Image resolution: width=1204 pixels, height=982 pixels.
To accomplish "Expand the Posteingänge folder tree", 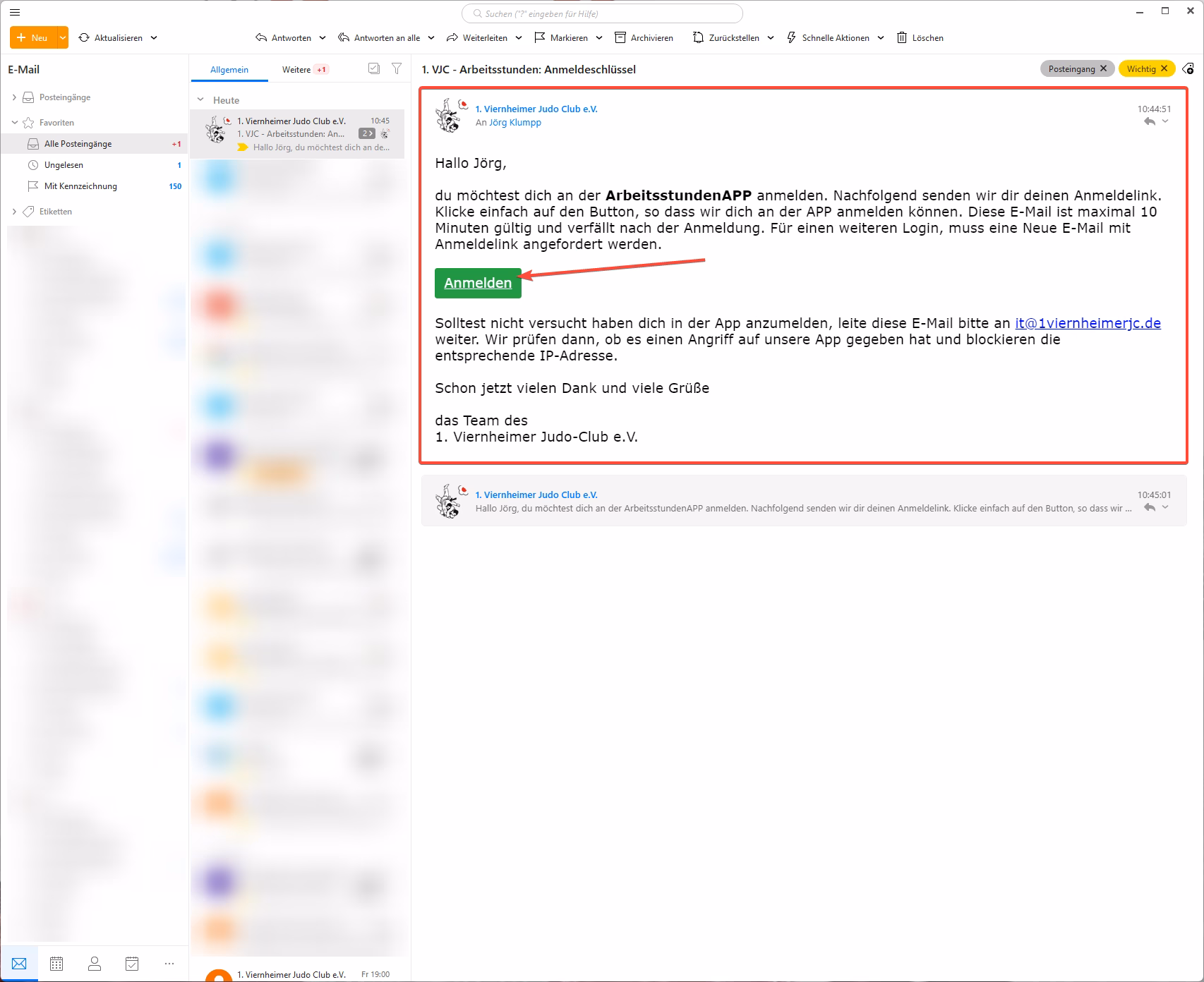I will click(14, 97).
